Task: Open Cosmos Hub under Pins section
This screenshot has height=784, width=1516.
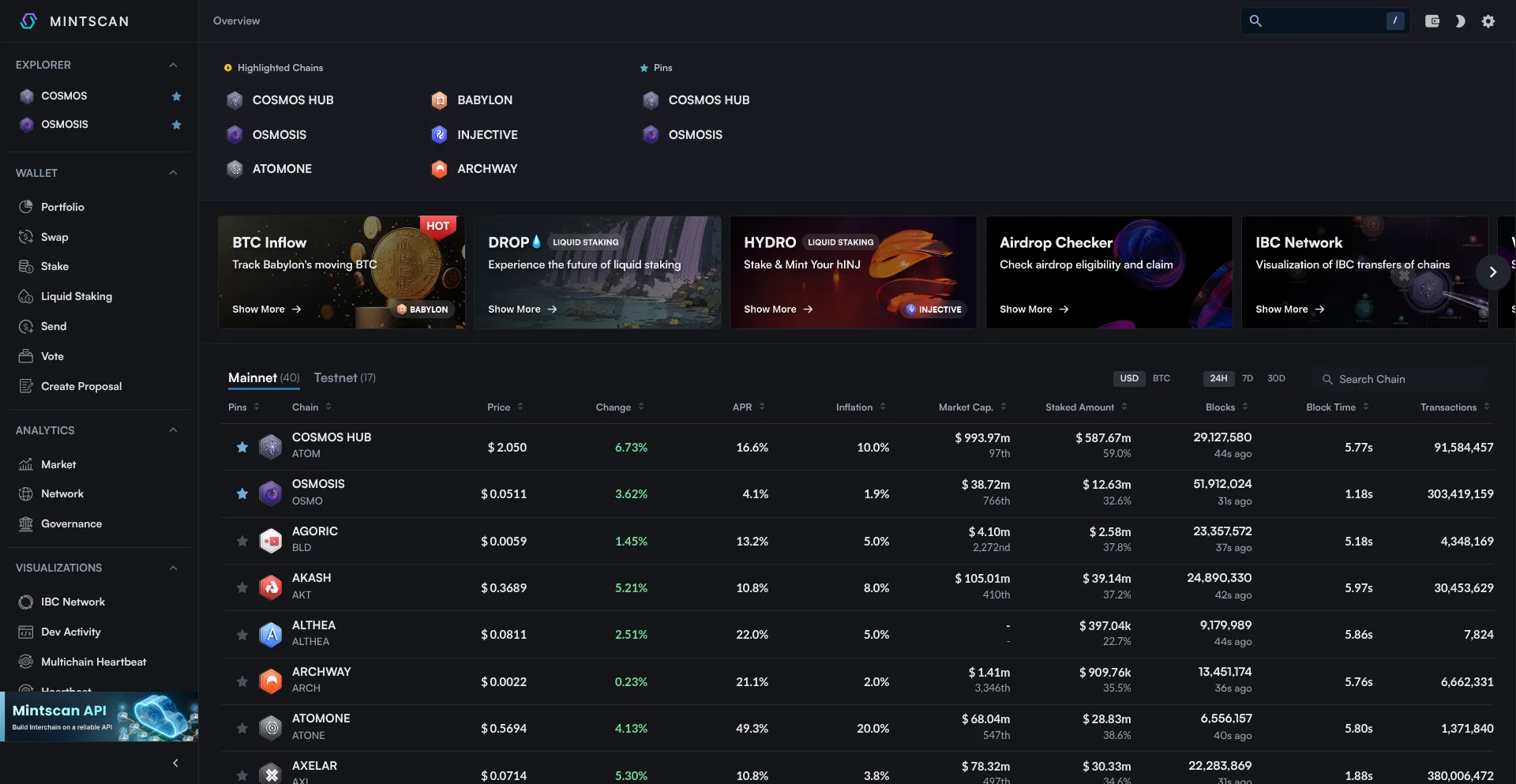Action: tap(709, 100)
